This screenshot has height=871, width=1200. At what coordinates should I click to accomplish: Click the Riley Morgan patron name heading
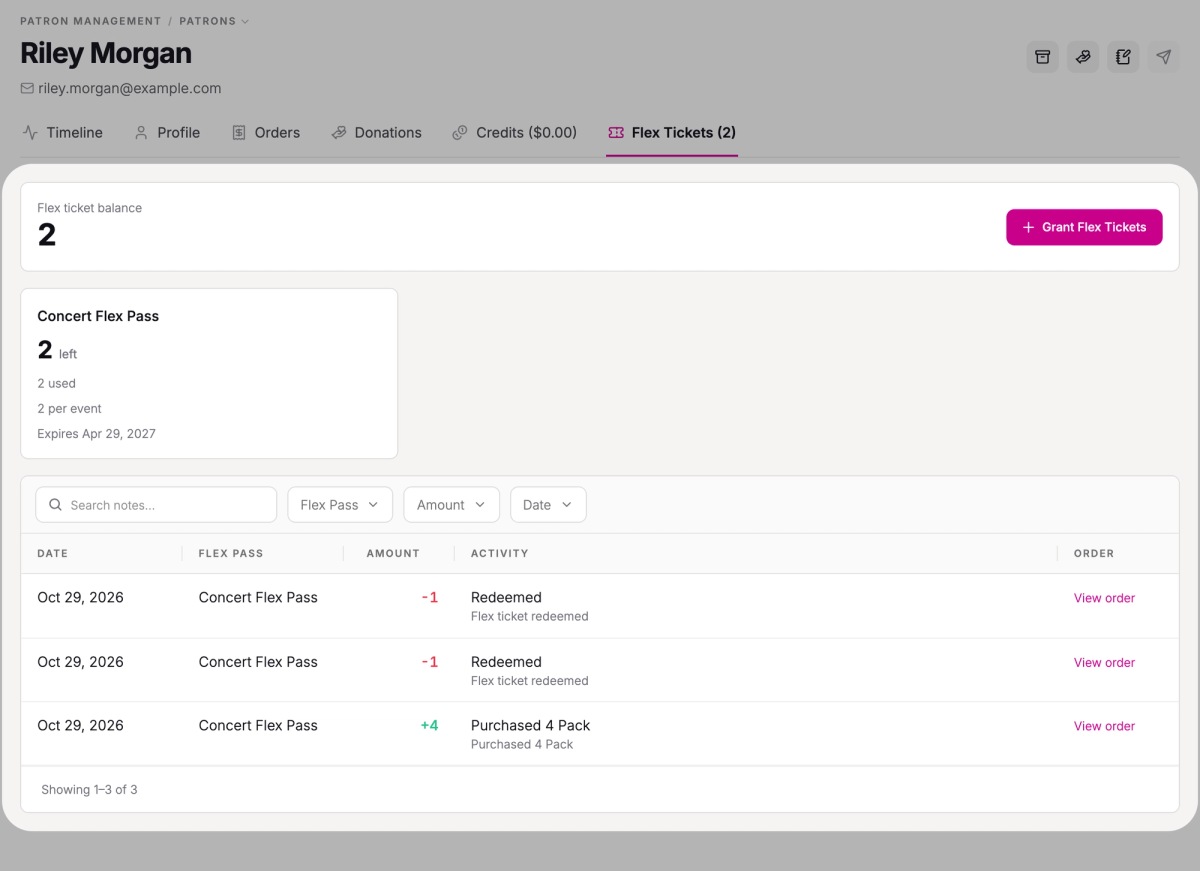[106, 53]
